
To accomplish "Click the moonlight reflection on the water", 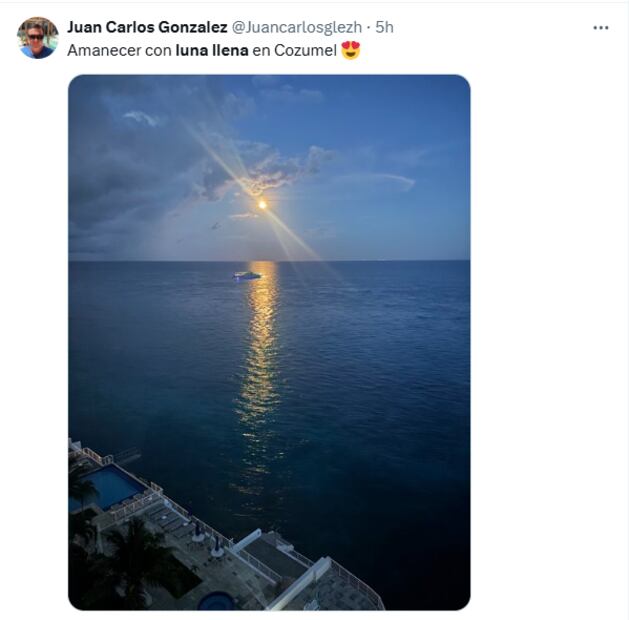I will tap(260, 360).
